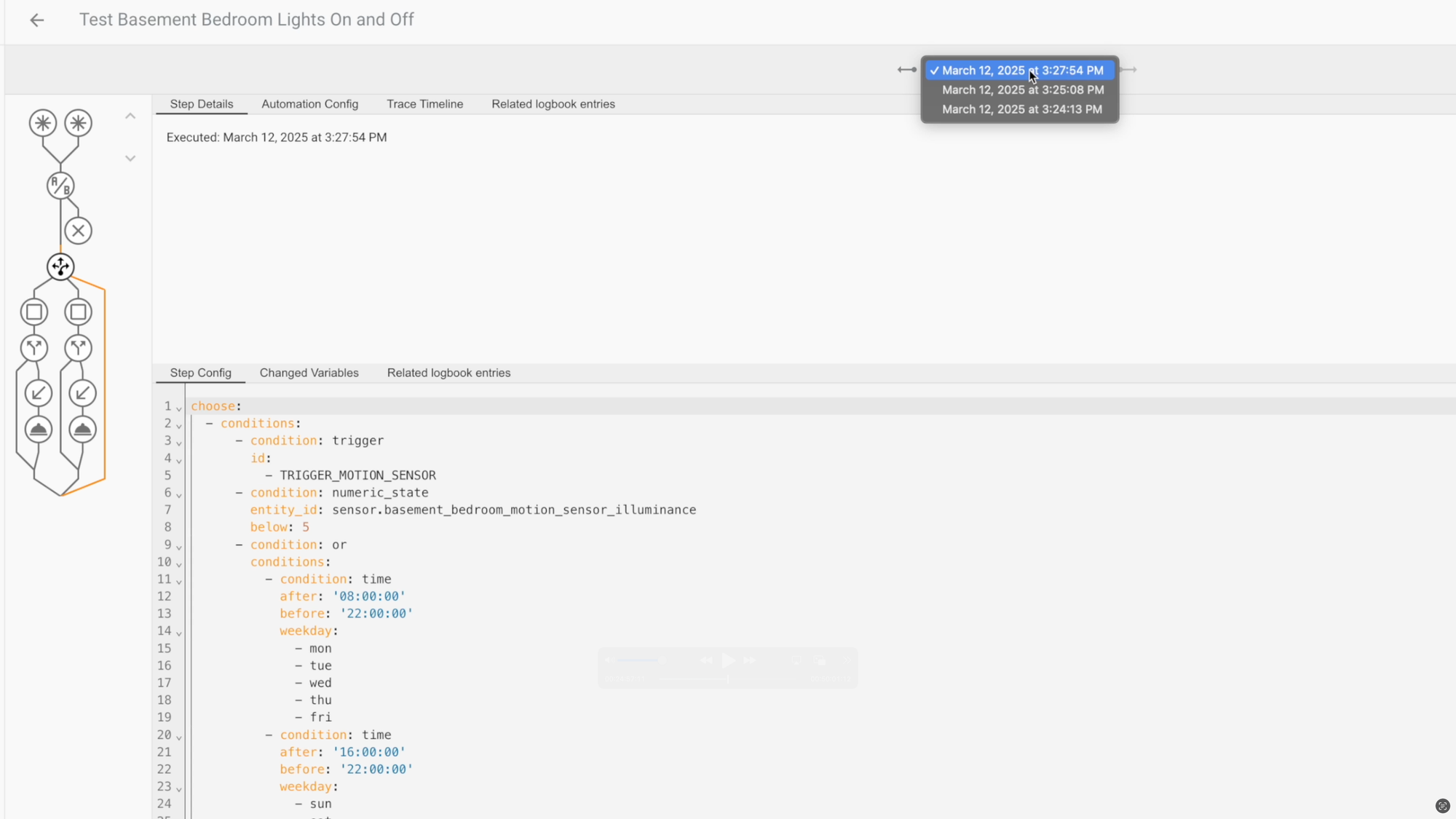Select the right trigger node in the graph
The height and width of the screenshot is (819, 1456).
pos(79,123)
